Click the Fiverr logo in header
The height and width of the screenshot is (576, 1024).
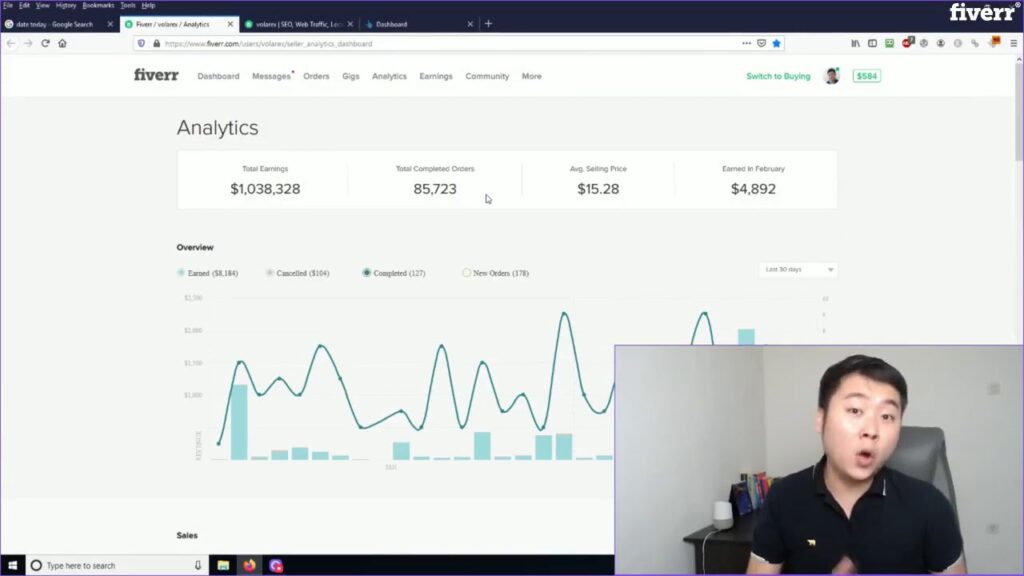(156, 75)
